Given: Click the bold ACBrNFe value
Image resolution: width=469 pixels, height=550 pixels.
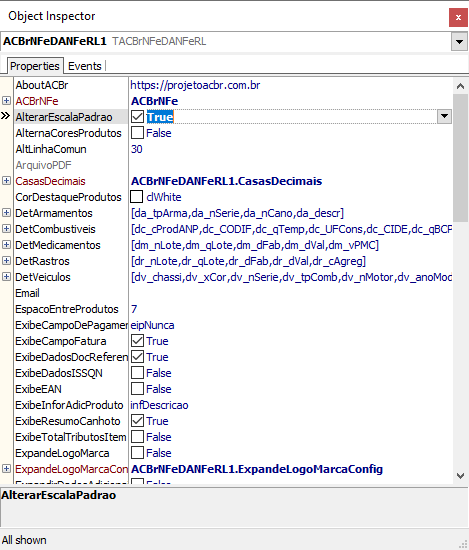Looking at the screenshot, I should coord(155,101).
